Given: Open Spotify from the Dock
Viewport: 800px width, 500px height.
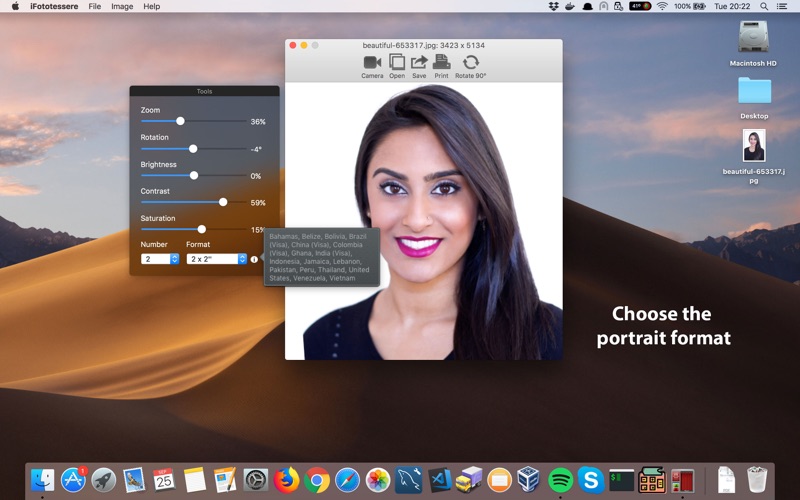Looking at the screenshot, I should pyautogui.click(x=560, y=480).
